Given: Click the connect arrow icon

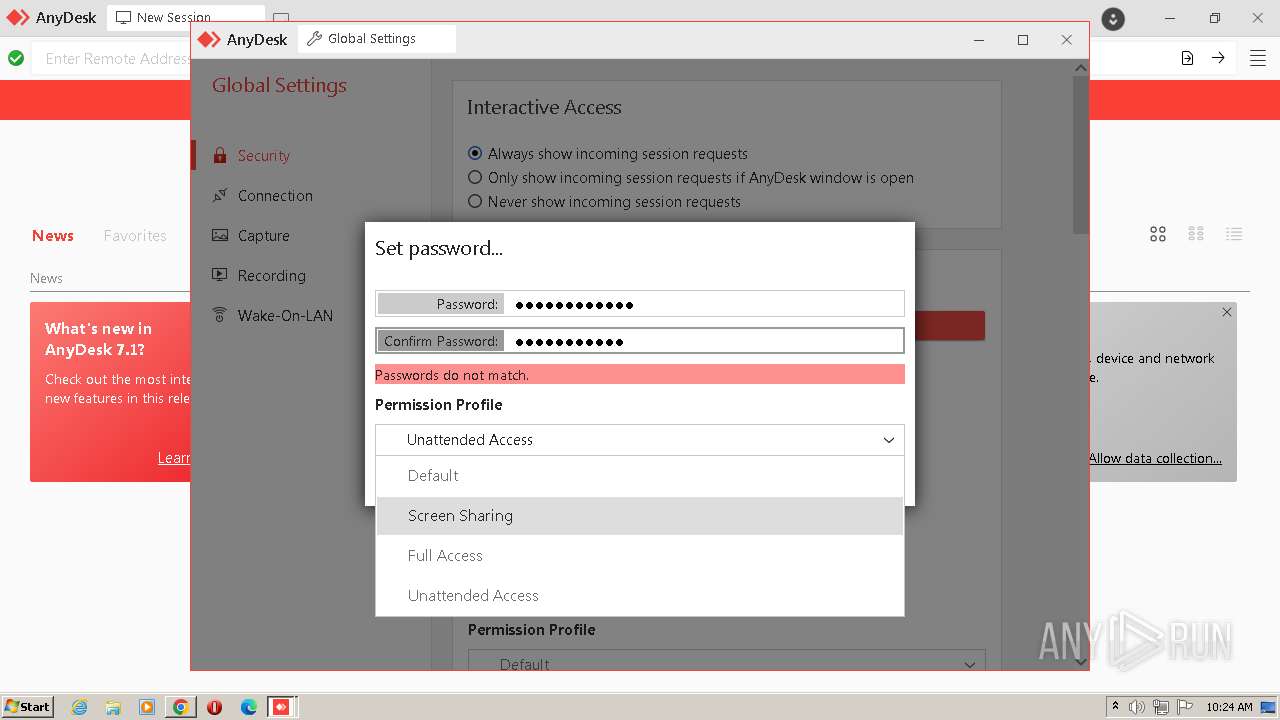Looking at the screenshot, I should tap(1218, 58).
